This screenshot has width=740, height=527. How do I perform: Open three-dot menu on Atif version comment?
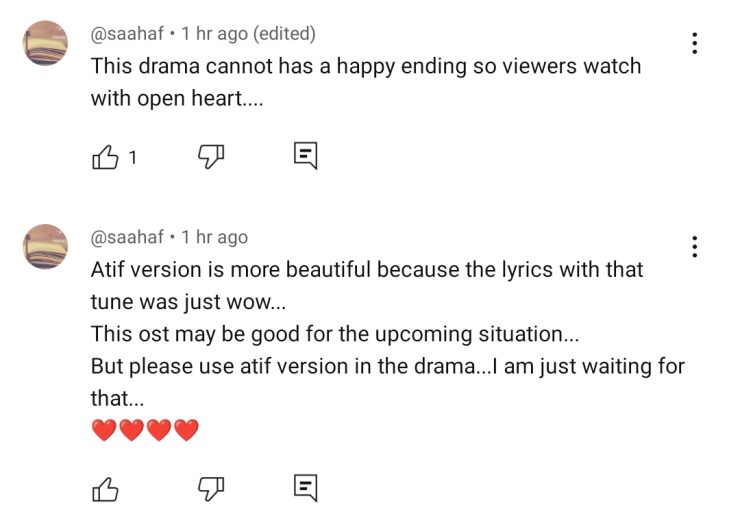tap(694, 247)
